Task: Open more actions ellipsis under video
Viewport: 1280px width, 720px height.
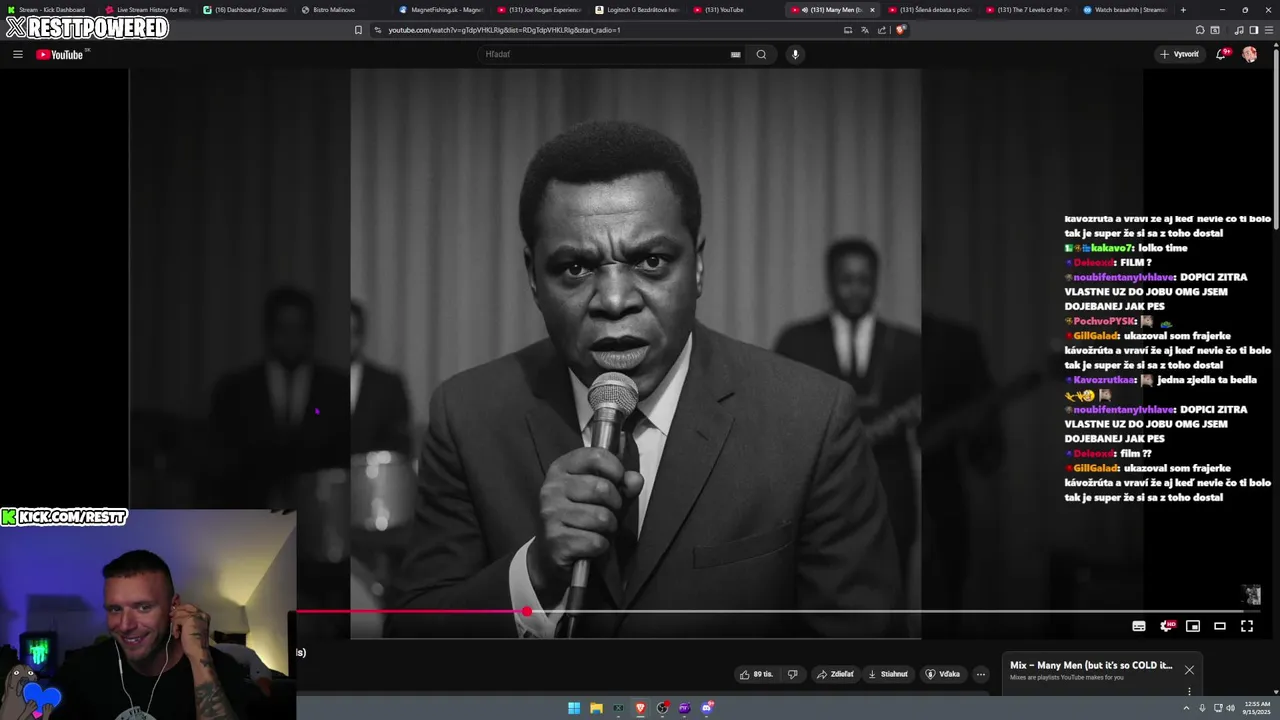Action: [981, 674]
